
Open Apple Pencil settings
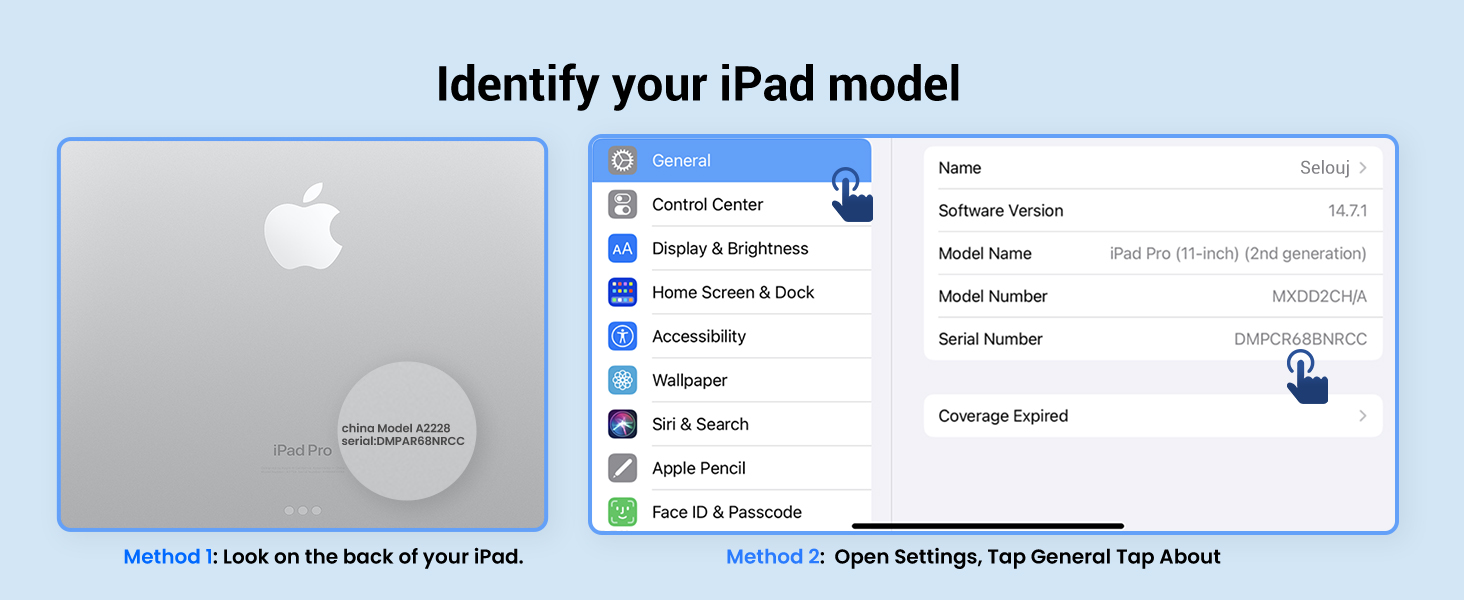[x=732, y=468]
